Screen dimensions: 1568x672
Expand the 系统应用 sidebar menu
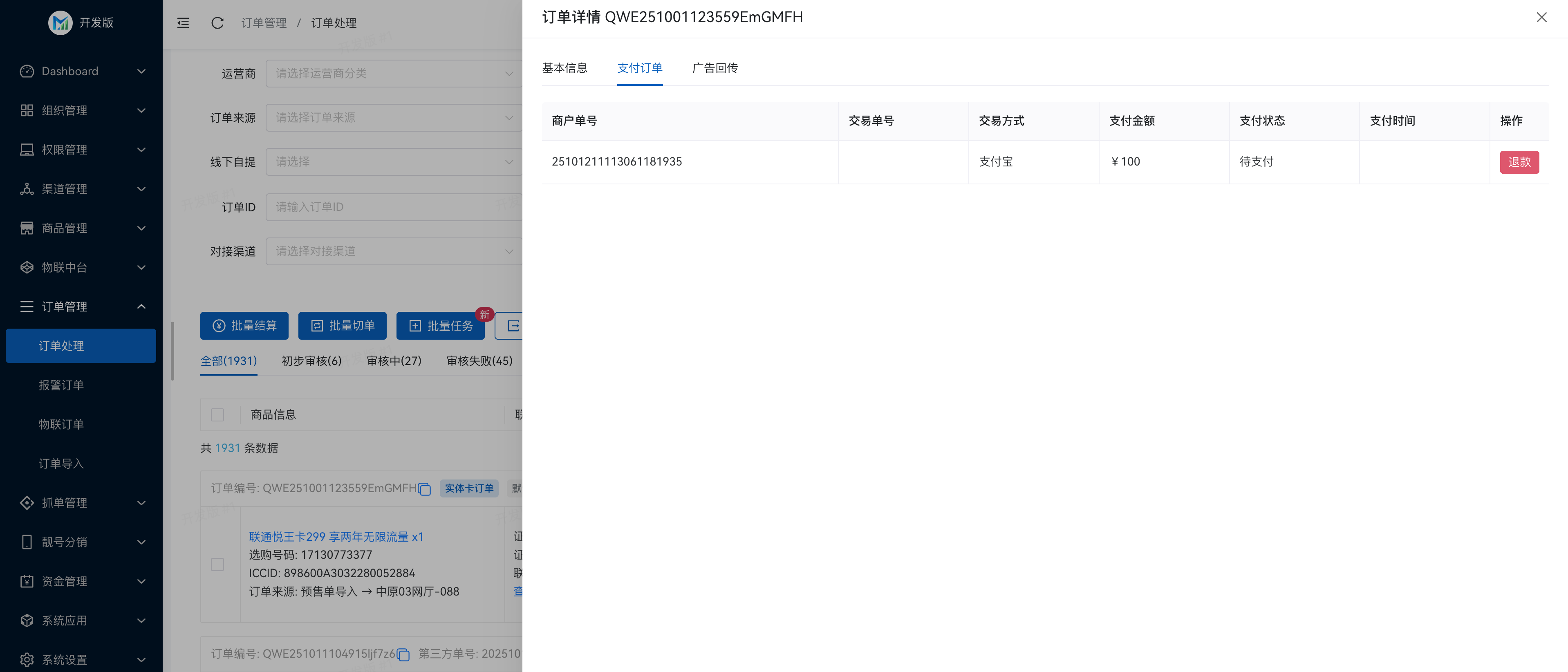pyautogui.click(x=26, y=620)
